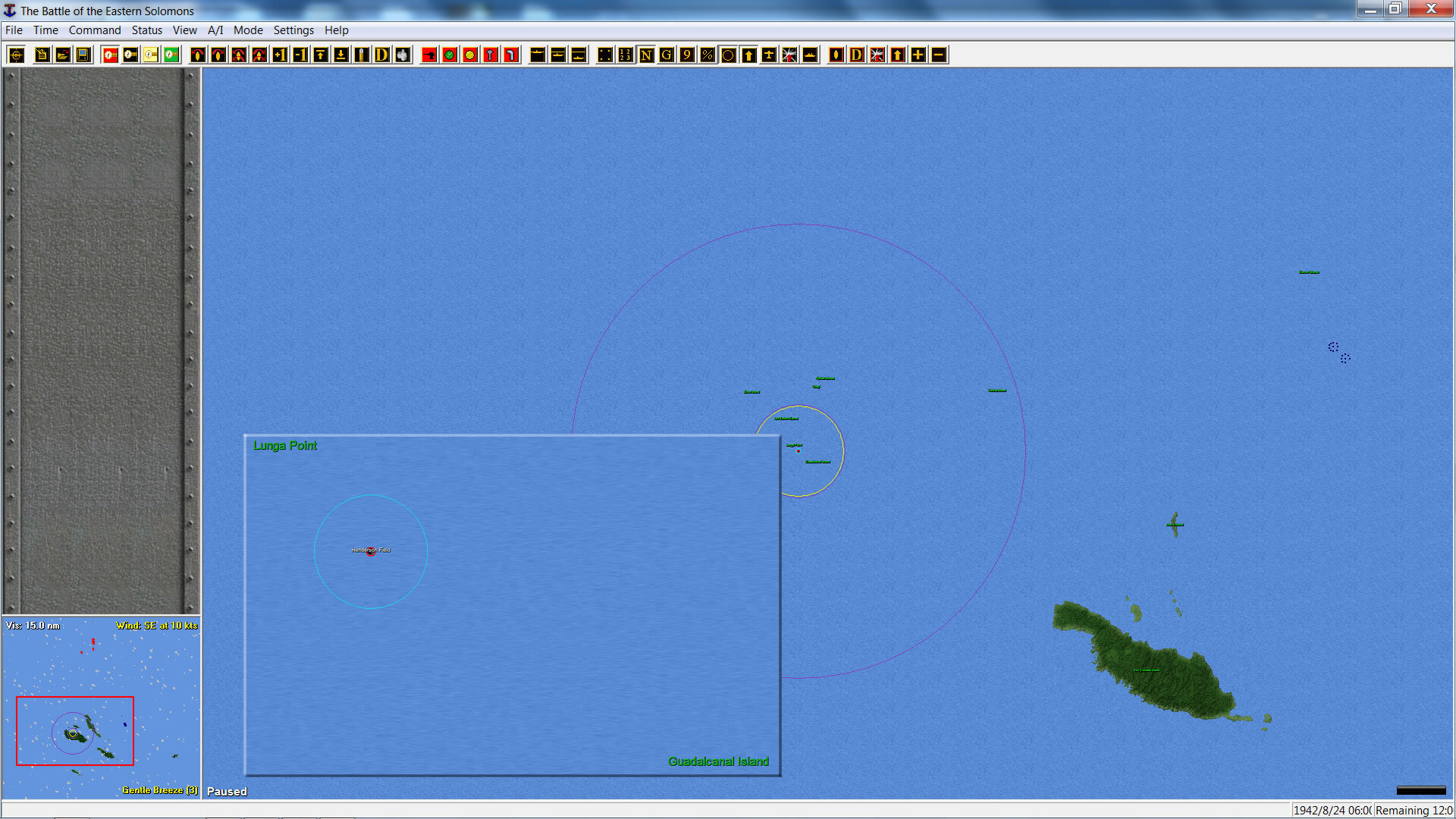This screenshot has width=1456, height=819.
Task: Open the Command menu
Action: pos(95,30)
